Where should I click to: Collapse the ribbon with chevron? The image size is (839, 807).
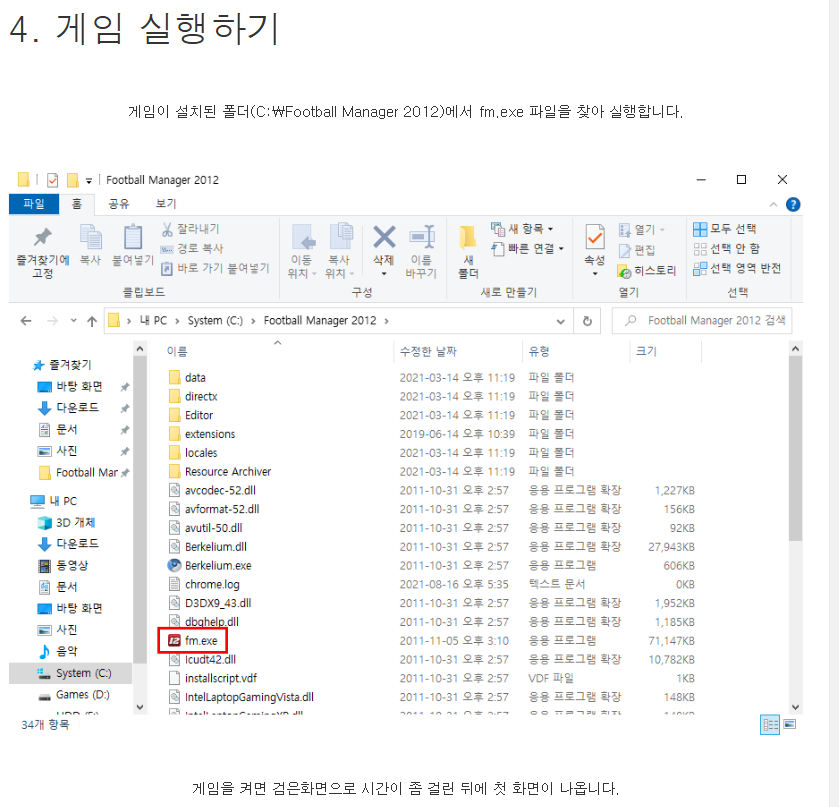[773, 204]
